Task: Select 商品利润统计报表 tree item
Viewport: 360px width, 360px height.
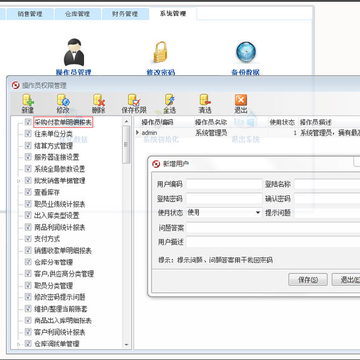Action: click(60, 227)
